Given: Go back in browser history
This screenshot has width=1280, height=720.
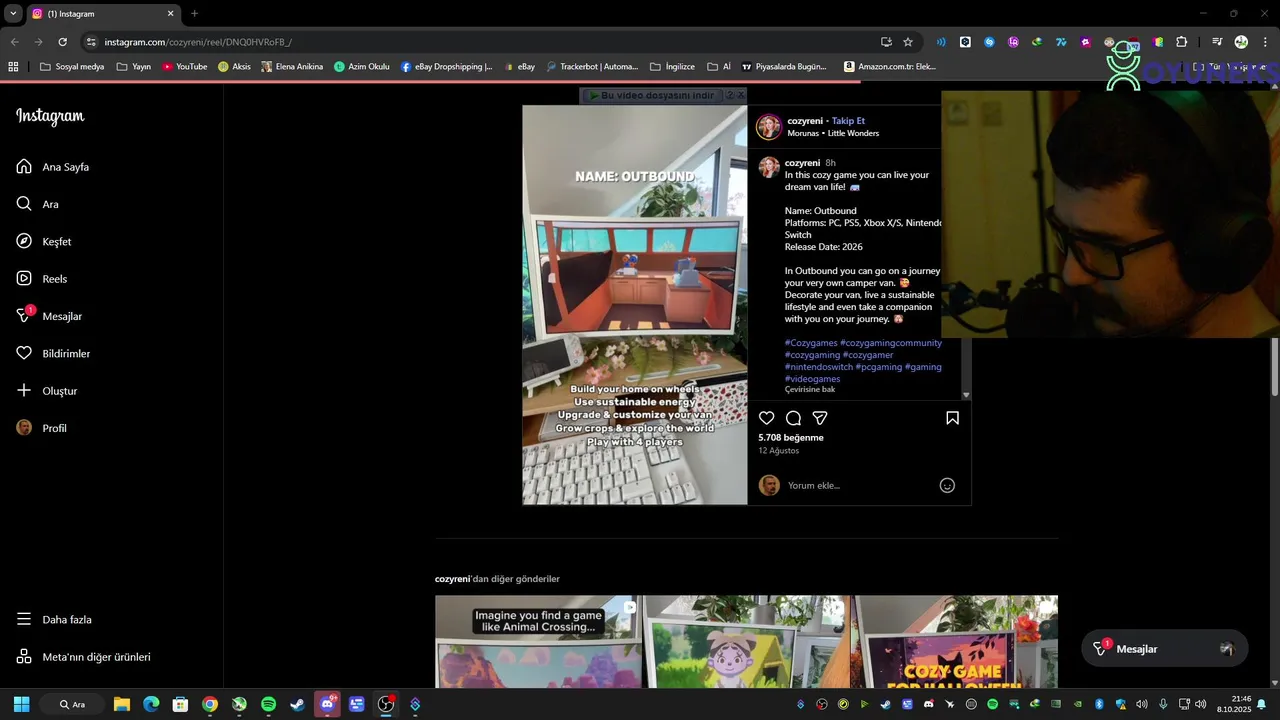Looking at the screenshot, I should point(14,42).
